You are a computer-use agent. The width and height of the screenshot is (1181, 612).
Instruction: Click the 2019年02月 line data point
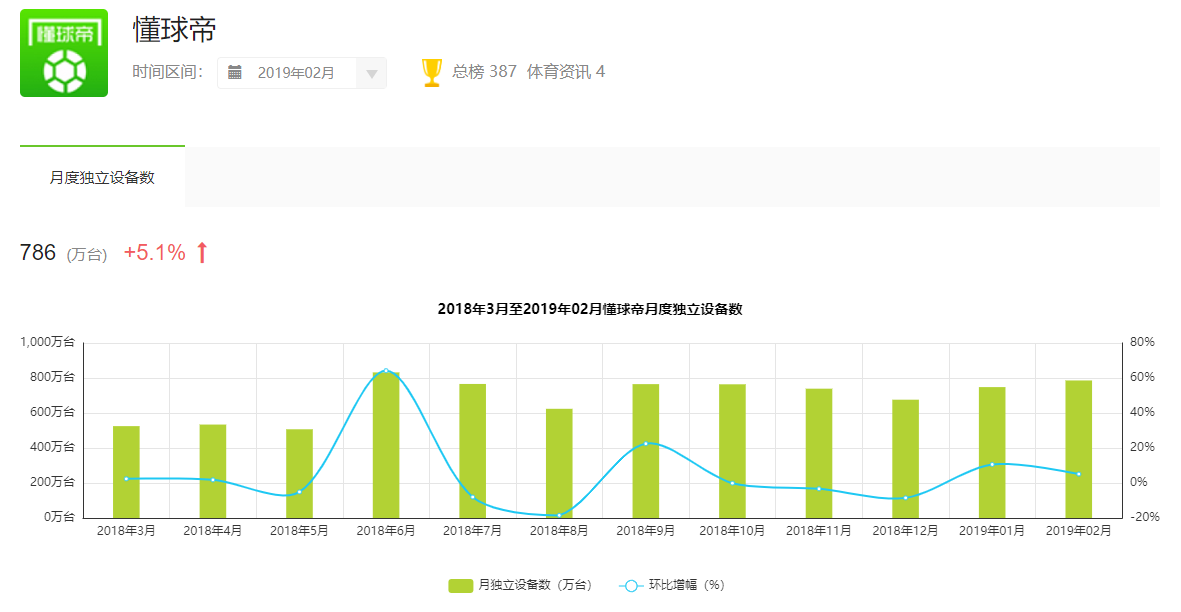coord(1079,474)
